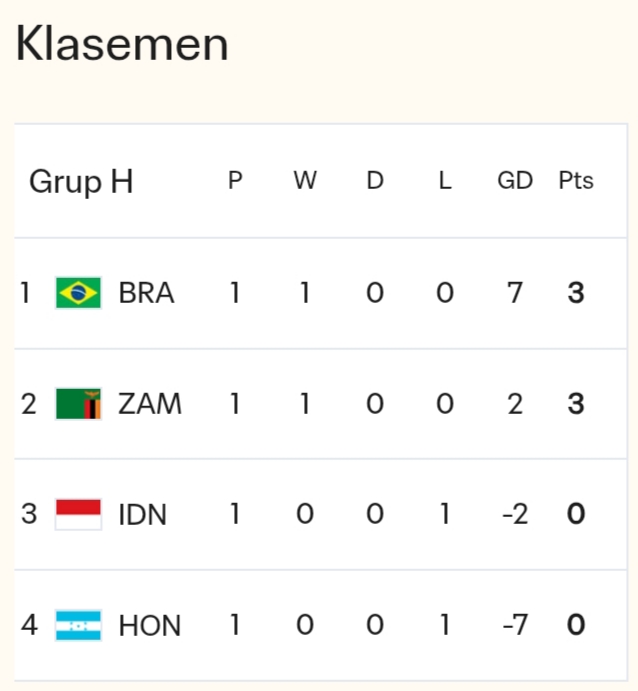638x691 pixels.
Task: Click the Grup H table title
Action: pyautogui.click(x=81, y=182)
